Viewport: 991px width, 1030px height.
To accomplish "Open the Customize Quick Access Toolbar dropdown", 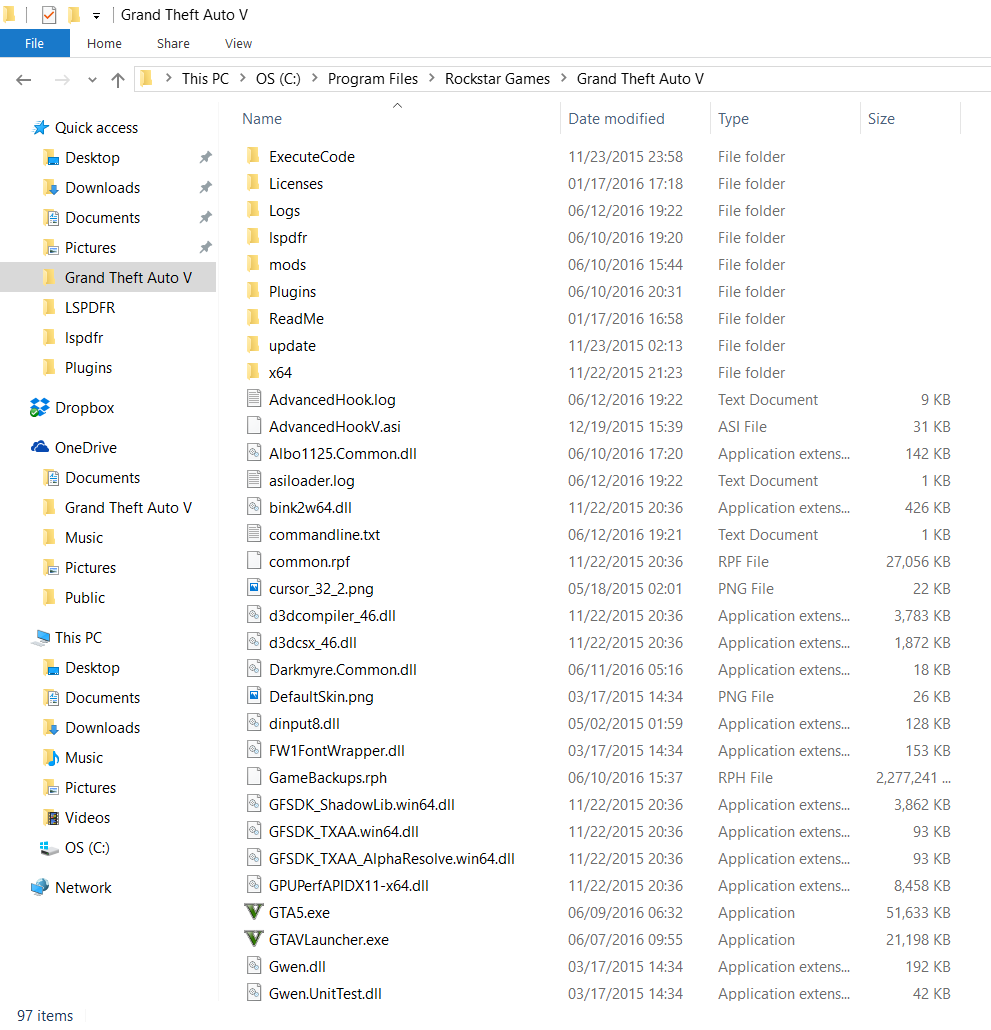I will pyautogui.click(x=96, y=16).
